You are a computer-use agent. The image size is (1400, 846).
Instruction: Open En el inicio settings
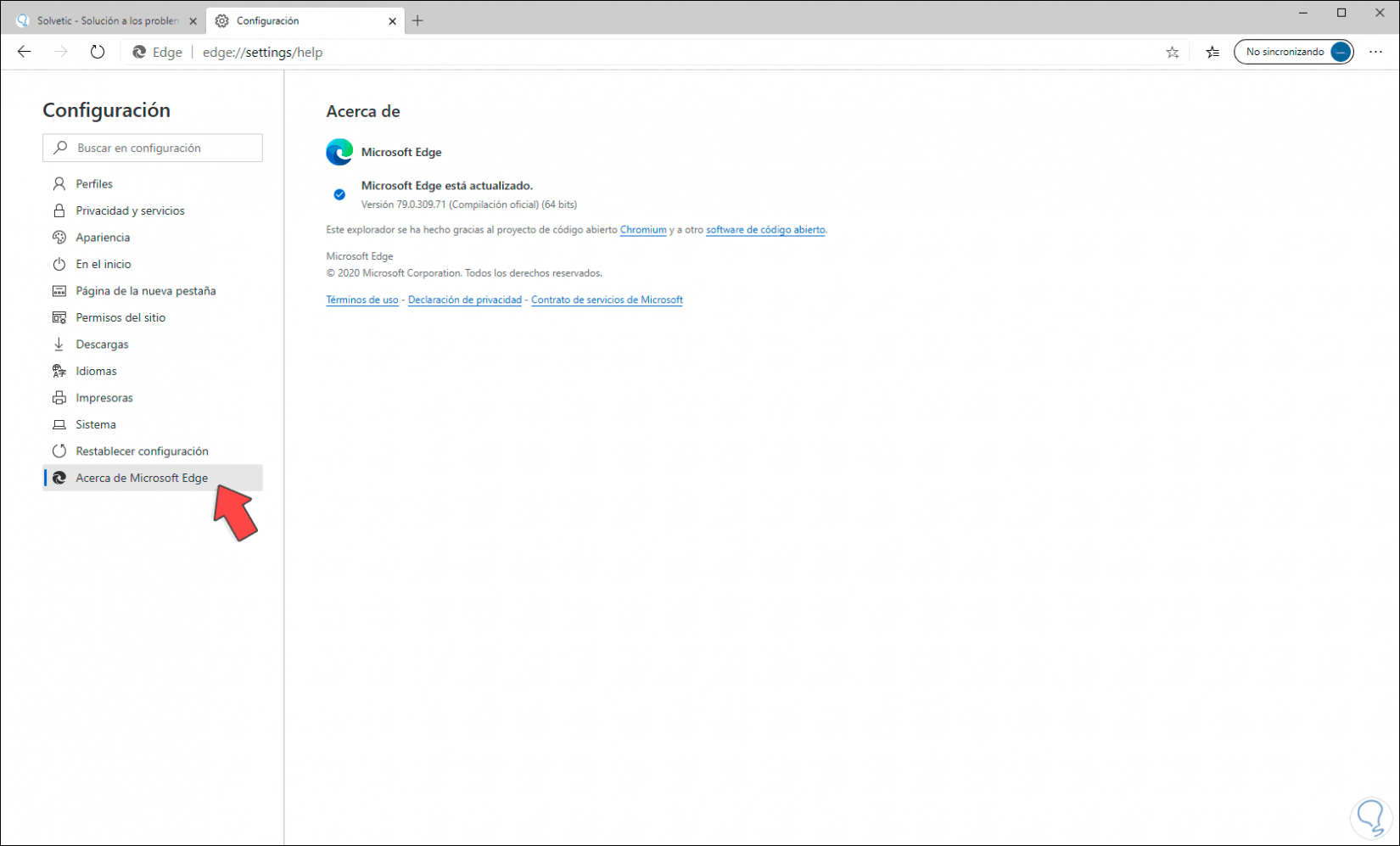(153, 264)
